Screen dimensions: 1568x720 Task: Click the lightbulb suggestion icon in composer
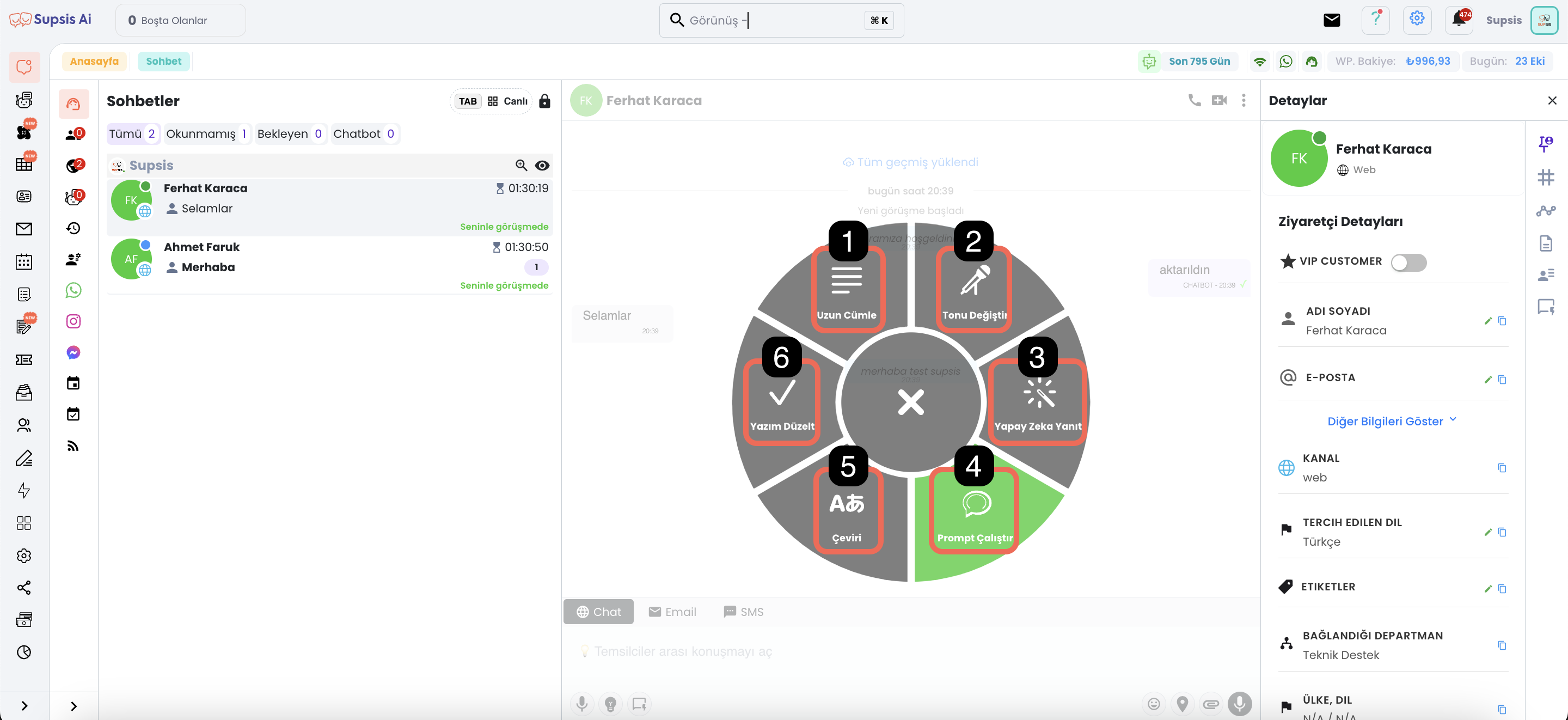click(x=610, y=704)
